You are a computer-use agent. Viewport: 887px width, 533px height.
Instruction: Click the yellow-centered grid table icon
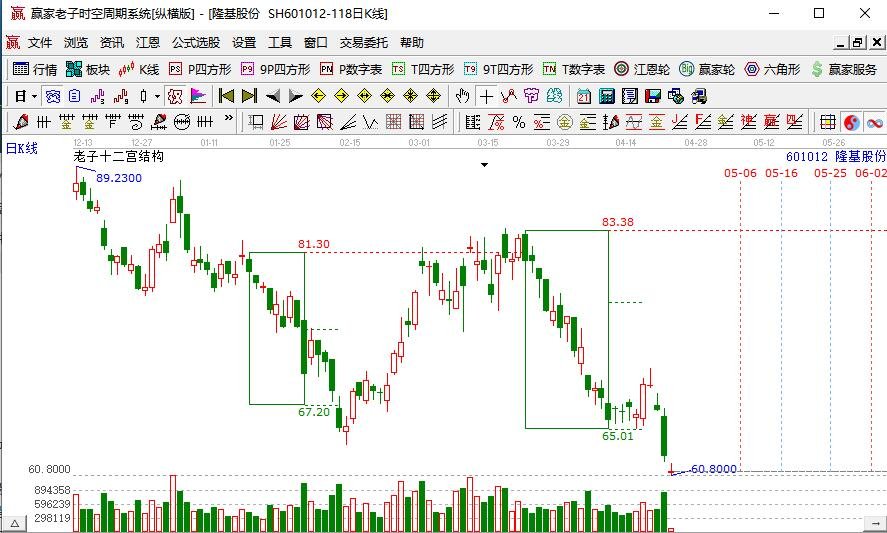pyautogui.click(x=828, y=122)
